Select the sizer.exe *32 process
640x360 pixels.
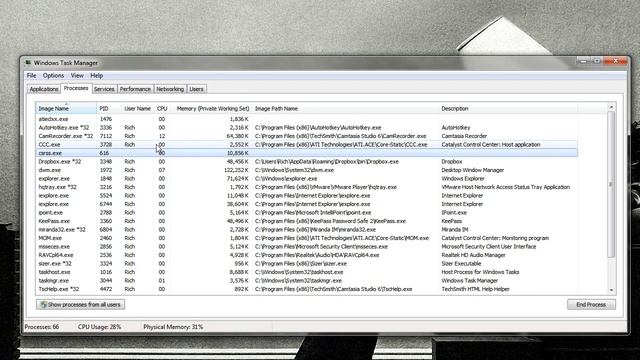(x=307, y=264)
